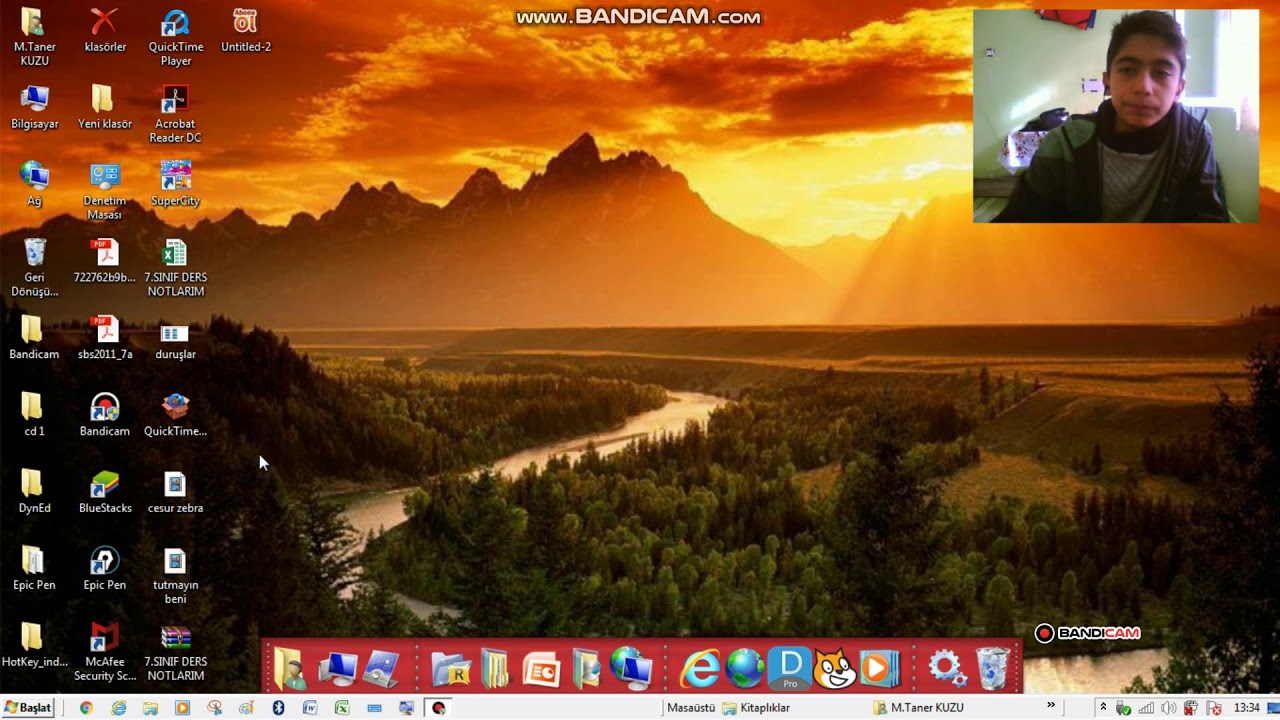This screenshot has height=720, width=1280.
Task: Open the globe browser icon in dock
Action: tap(745, 669)
